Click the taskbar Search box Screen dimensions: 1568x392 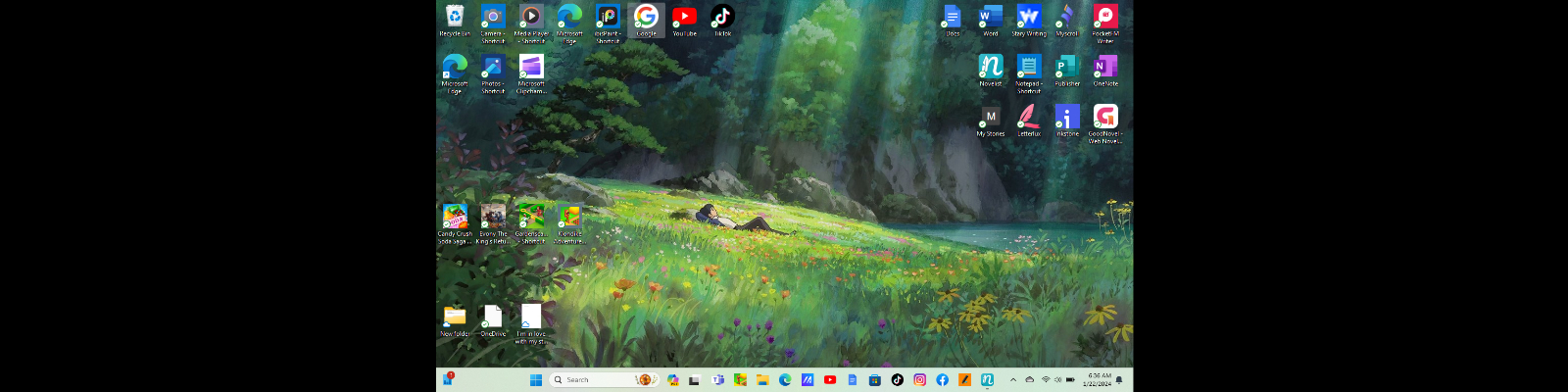coord(605,380)
